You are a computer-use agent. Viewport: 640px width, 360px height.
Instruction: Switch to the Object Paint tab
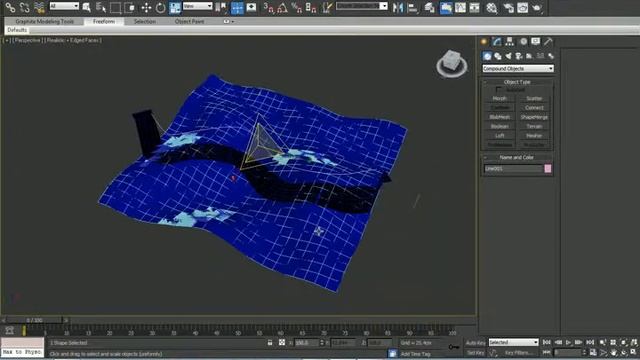pos(189,21)
